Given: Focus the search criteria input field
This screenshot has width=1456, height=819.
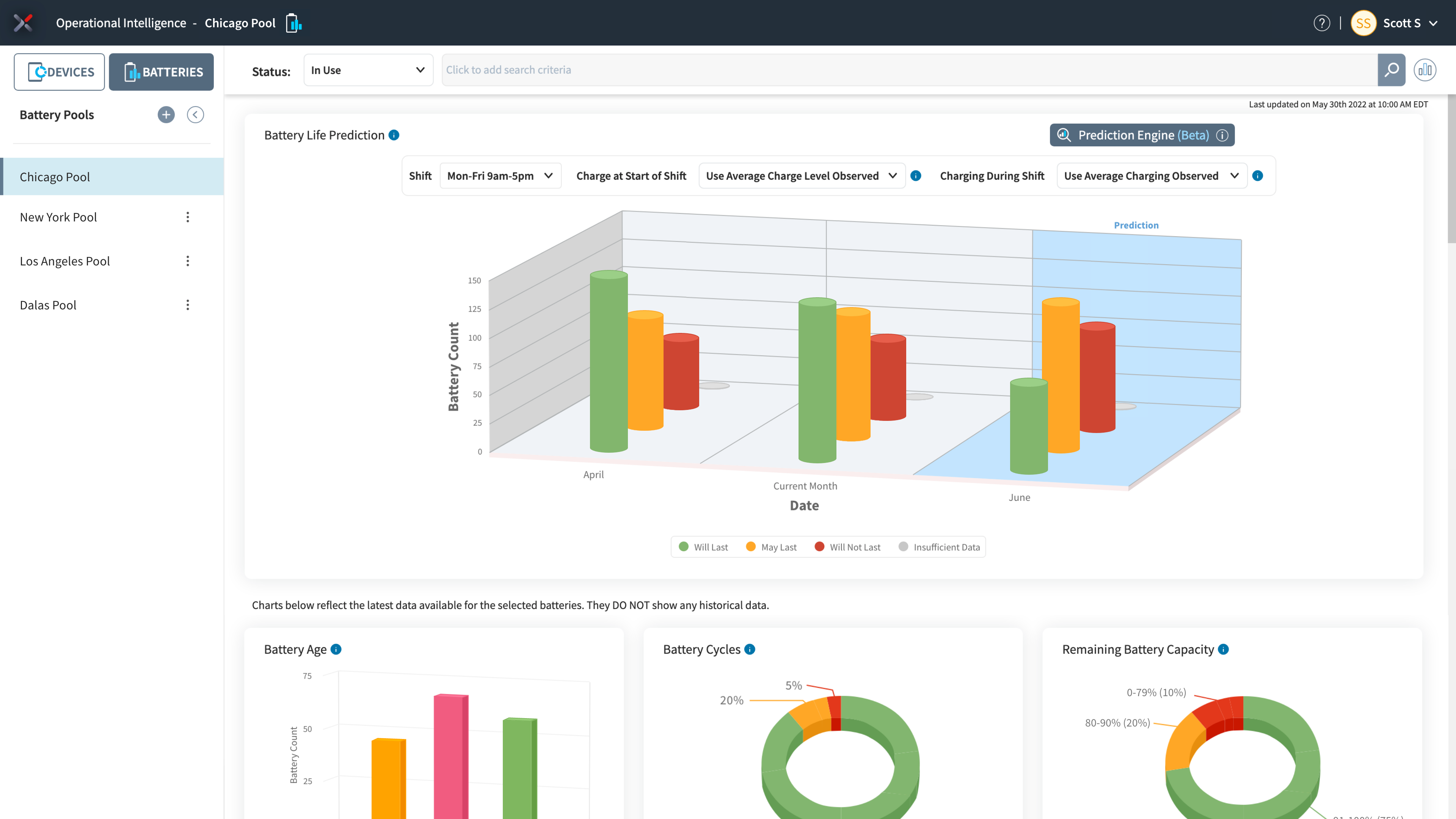Looking at the screenshot, I should (910, 70).
